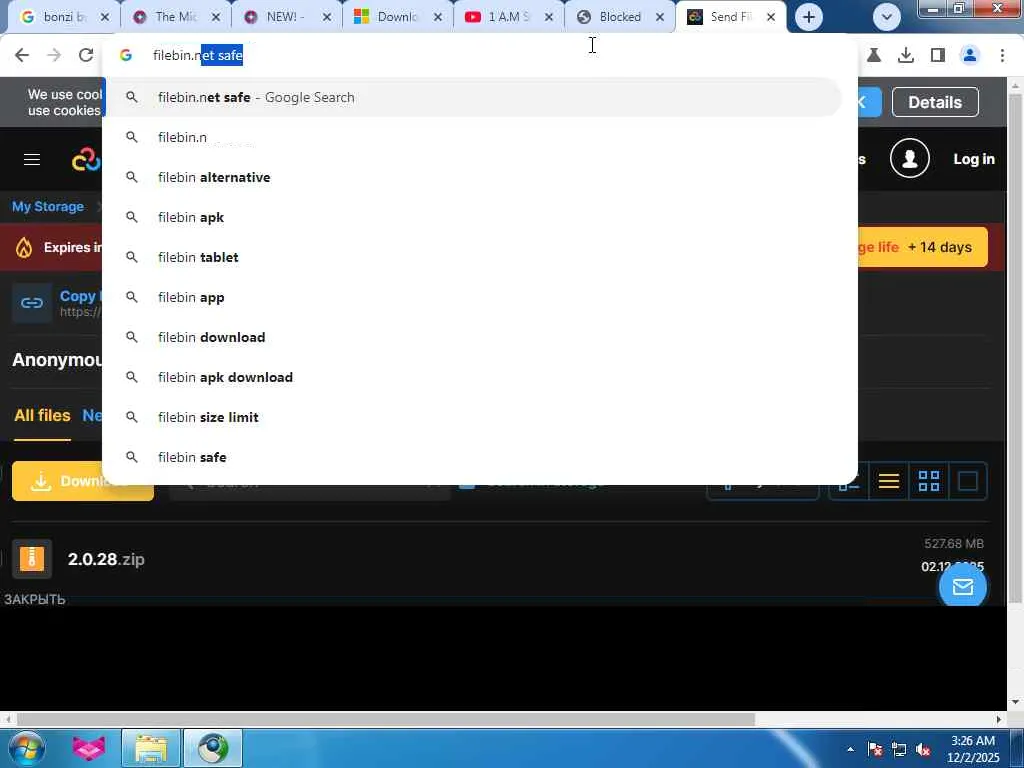Open the site hamburger menu
Screen dimensions: 1024x768
pos(32,159)
